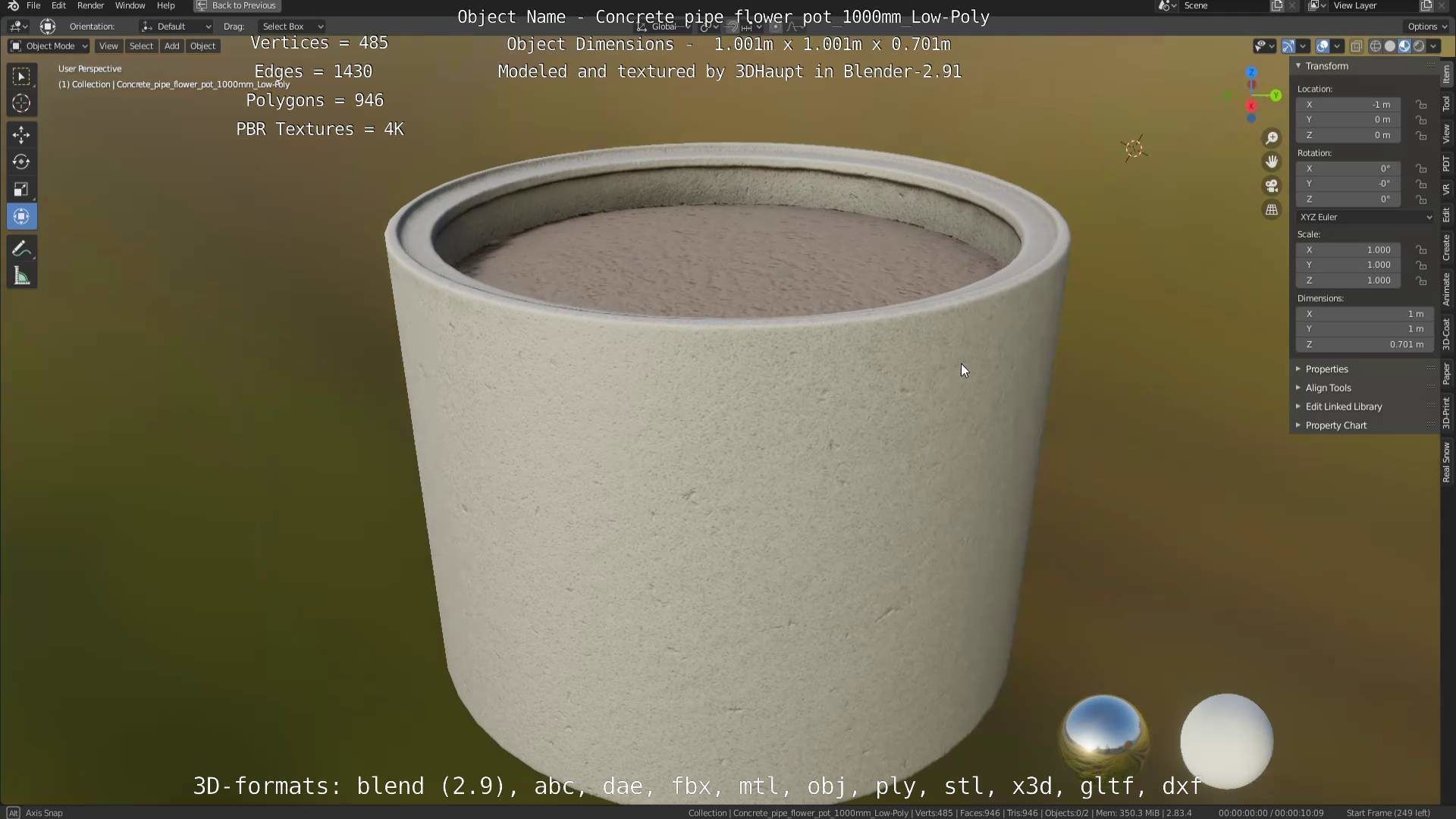Select the combined Transform tool
This screenshot has height=819, width=1456.
(x=21, y=217)
